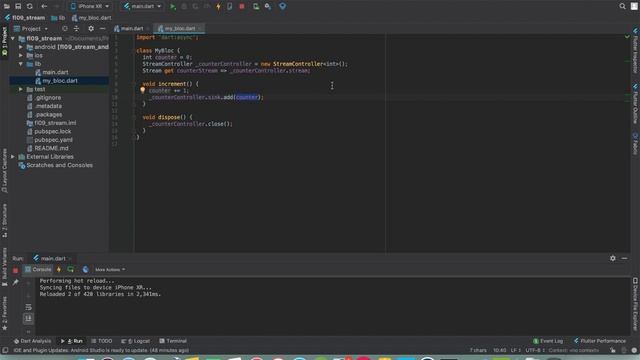Hide the Project panel with minus icon

102,29
